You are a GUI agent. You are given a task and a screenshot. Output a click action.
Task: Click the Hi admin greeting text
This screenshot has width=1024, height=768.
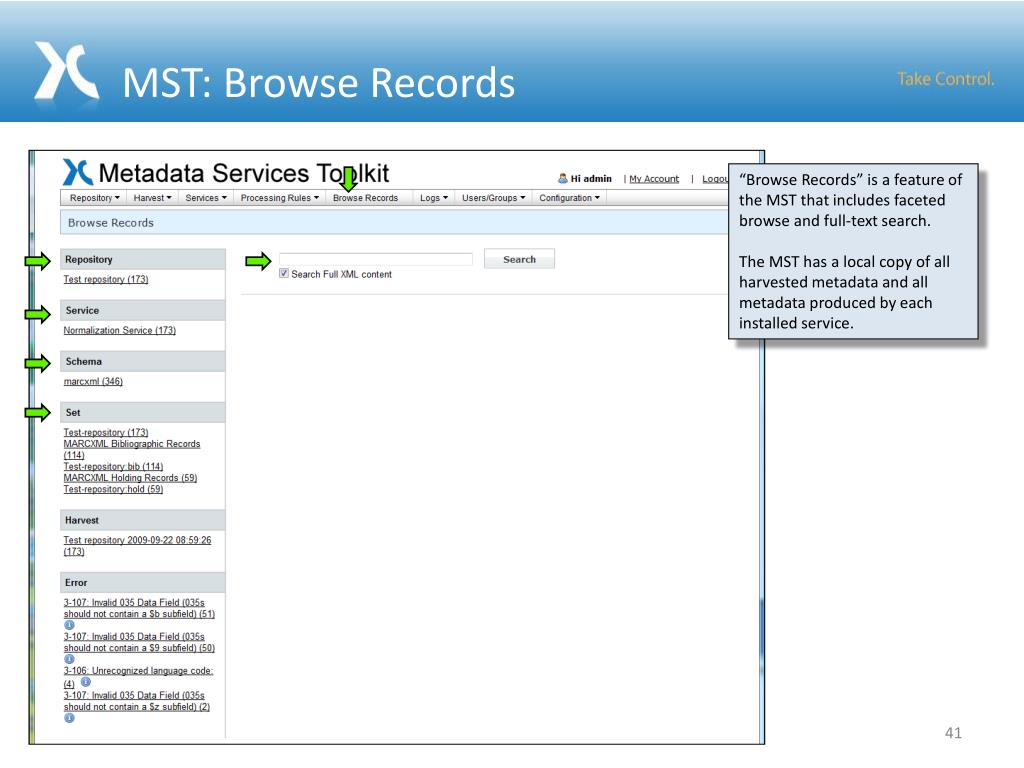[x=591, y=178]
